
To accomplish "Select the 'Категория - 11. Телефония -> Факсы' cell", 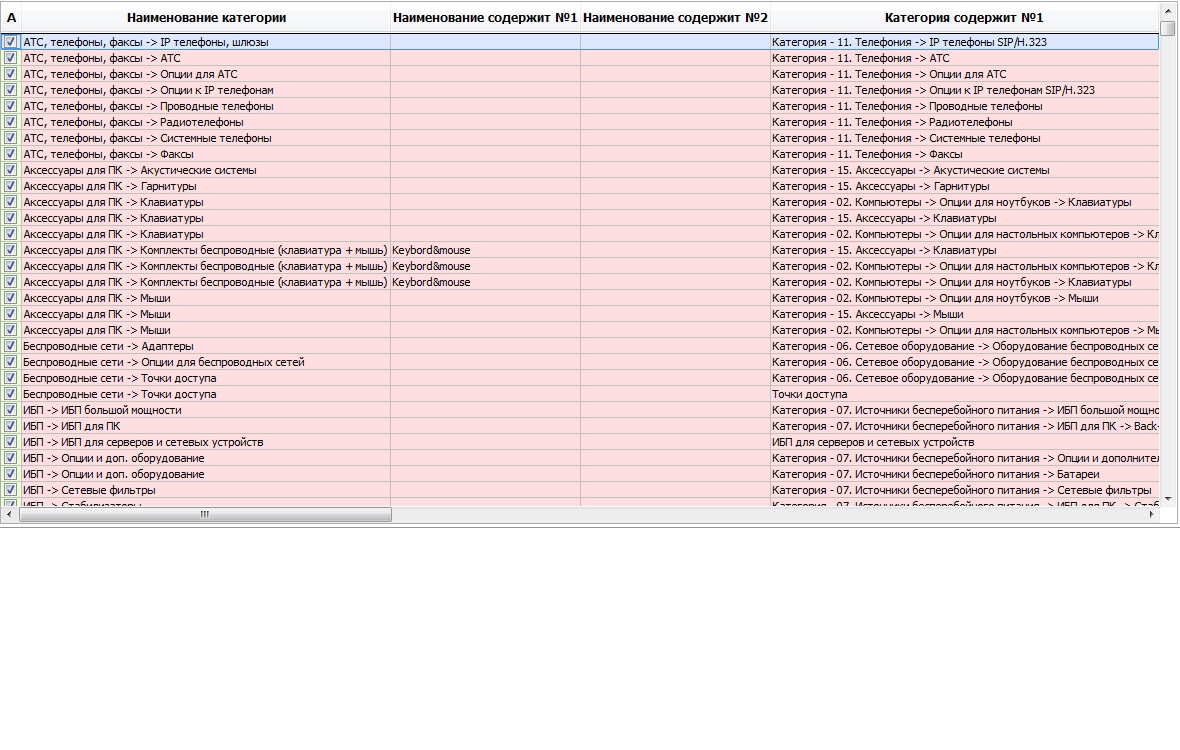I will tap(964, 154).
